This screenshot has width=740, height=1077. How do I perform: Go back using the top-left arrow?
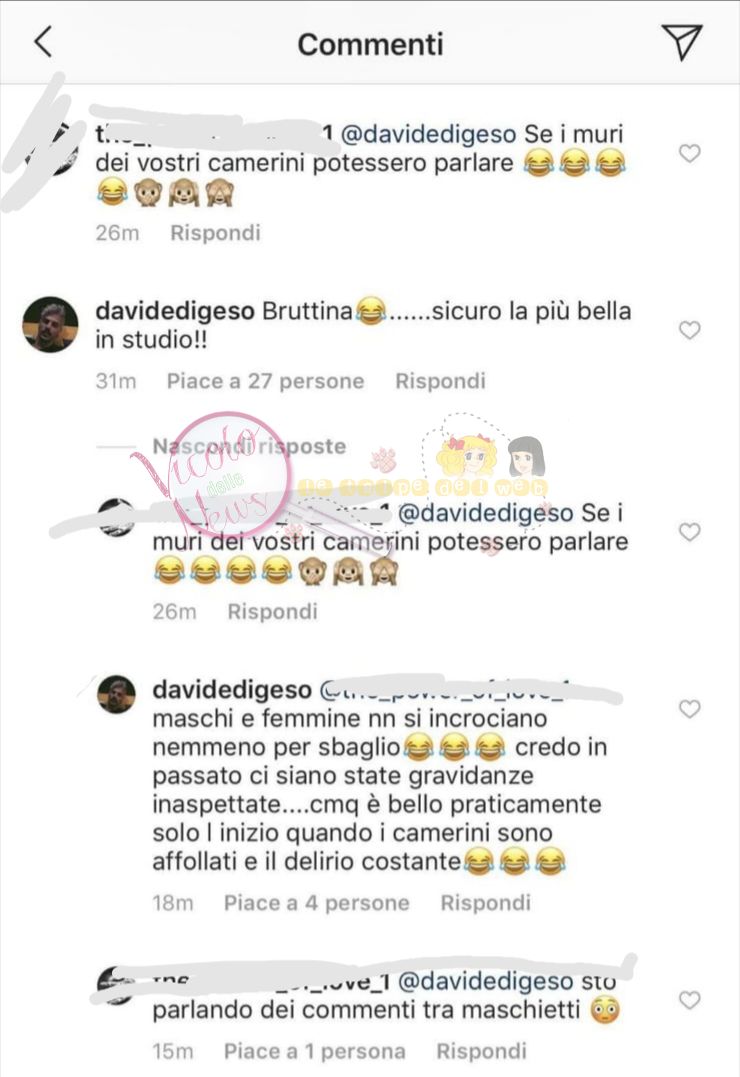coord(43,42)
